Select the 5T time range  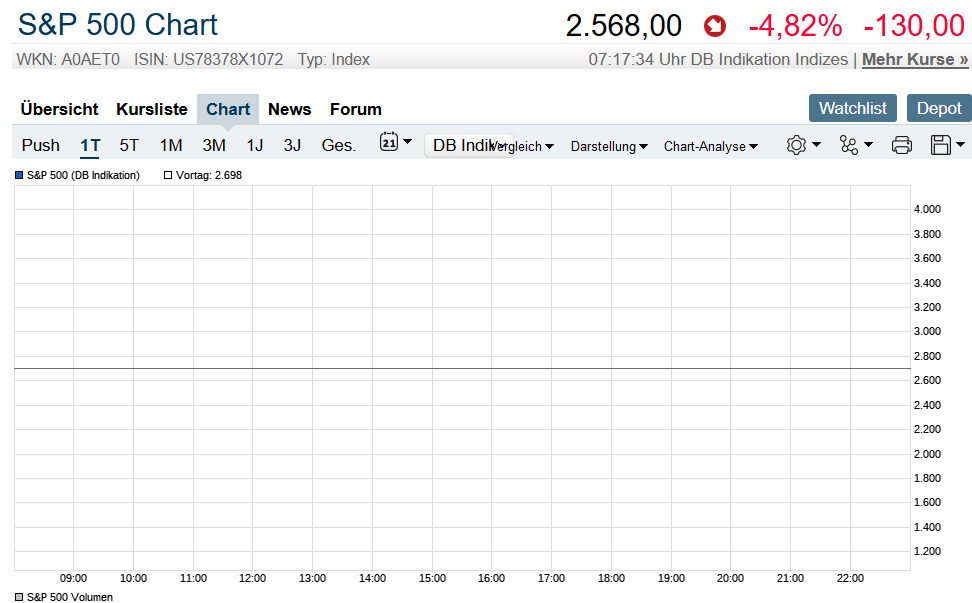129,145
